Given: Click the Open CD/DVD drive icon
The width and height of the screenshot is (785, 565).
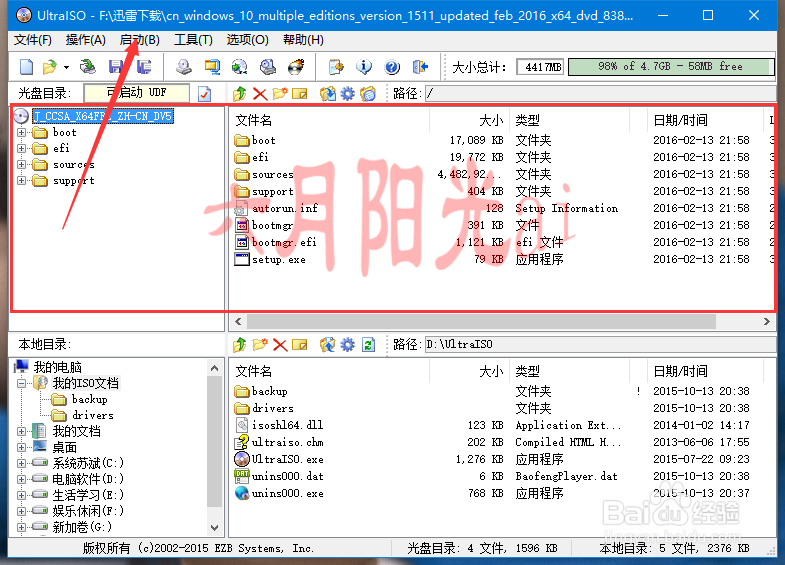Looking at the screenshot, I should point(88,67).
